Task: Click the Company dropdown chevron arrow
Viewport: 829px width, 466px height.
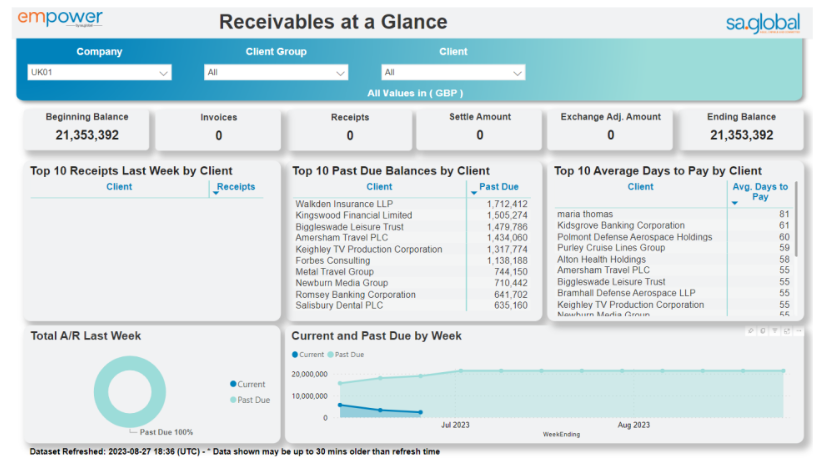Action: click(x=163, y=74)
